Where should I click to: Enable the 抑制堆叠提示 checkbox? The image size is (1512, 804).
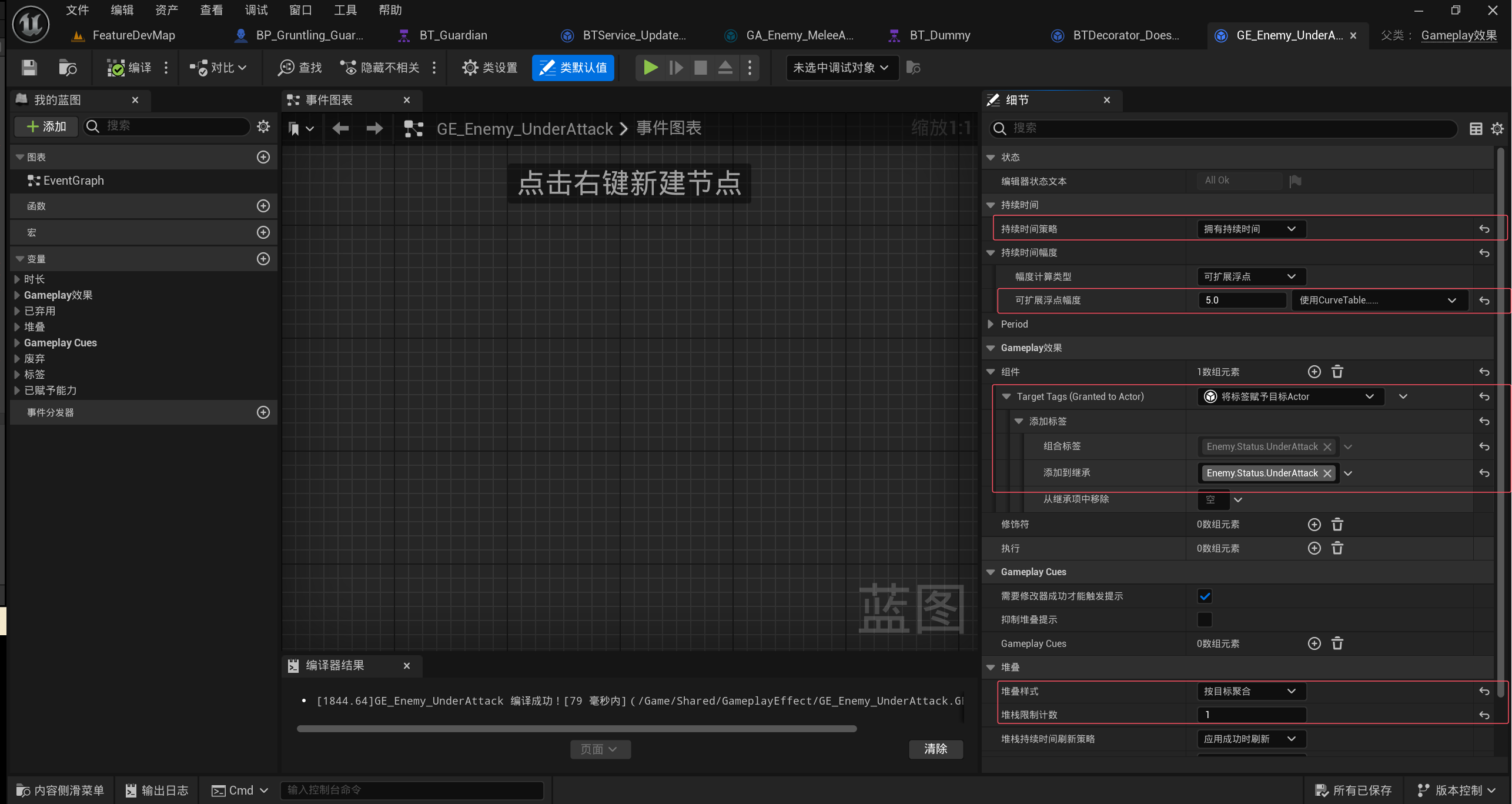point(1205,619)
